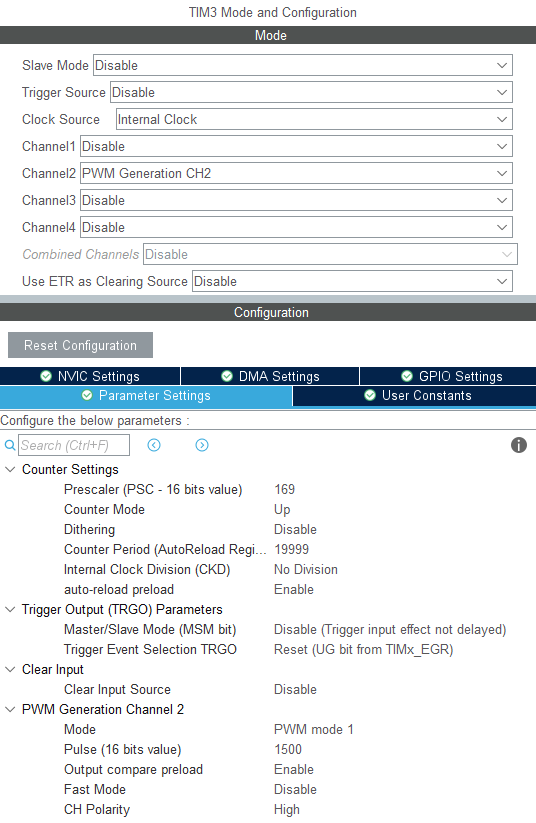Open the Use ETR as Clearing Source dropdown
Screen dimensions: 536x823
pyautogui.click(x=352, y=281)
